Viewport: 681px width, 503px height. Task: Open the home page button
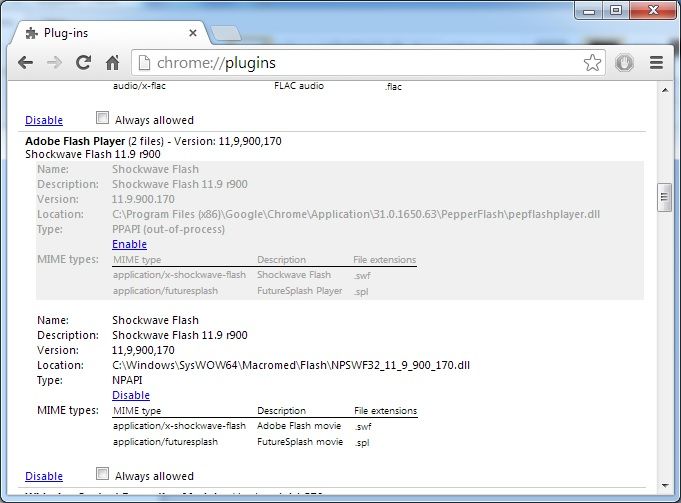(x=112, y=63)
